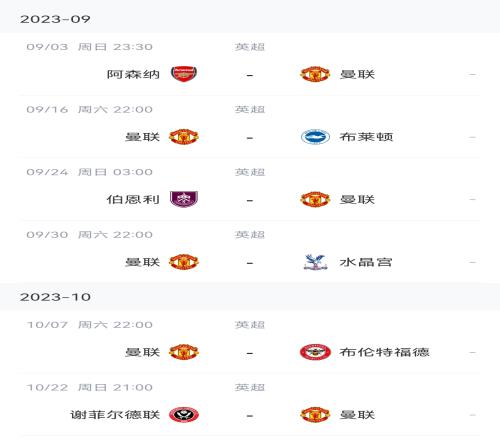Open team name 伯恩利
The width and height of the screenshot is (500, 440).
(x=133, y=199)
